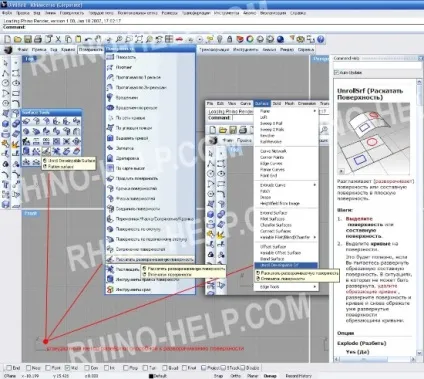Expand the Plane submenu arrow

[x=315, y=111]
